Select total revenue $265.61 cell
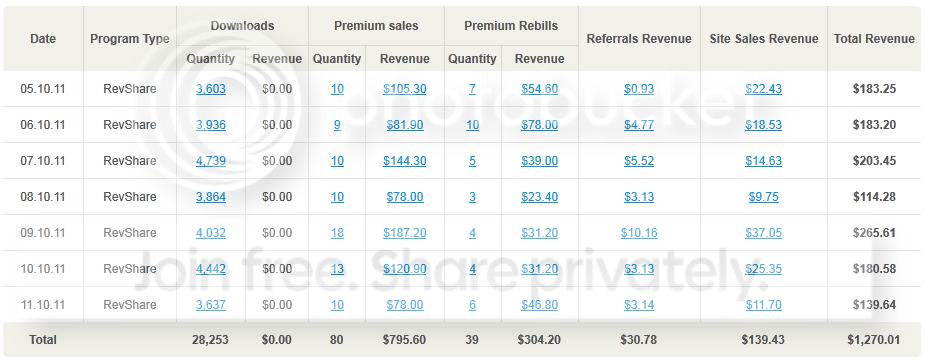Viewport: 925px width, 364px height. [x=874, y=233]
